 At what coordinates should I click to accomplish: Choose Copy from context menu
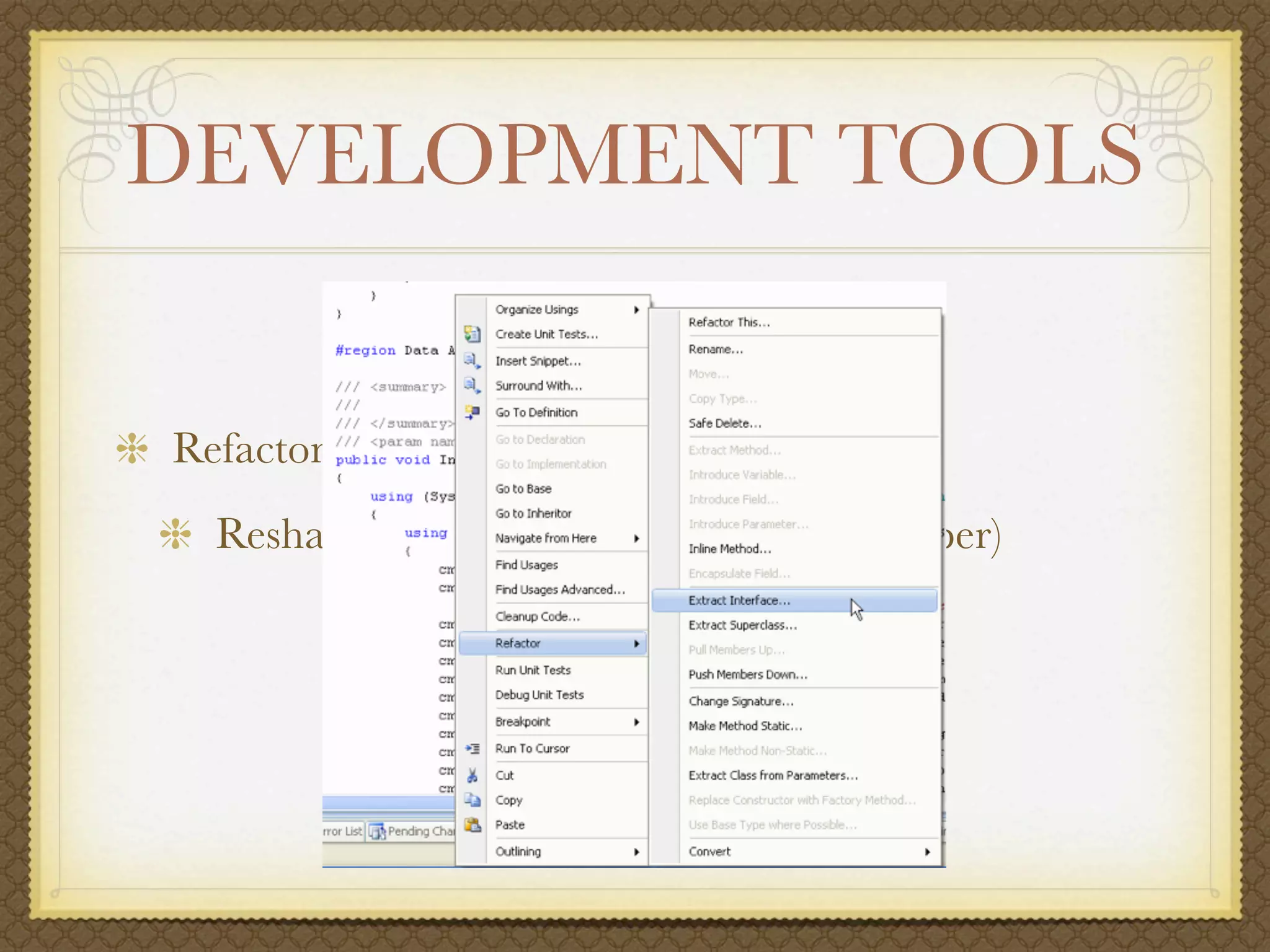pos(553,800)
